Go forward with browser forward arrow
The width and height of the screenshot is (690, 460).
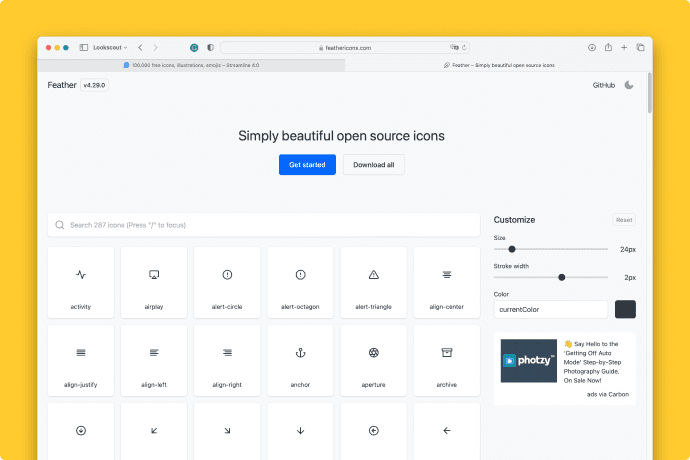[155, 48]
